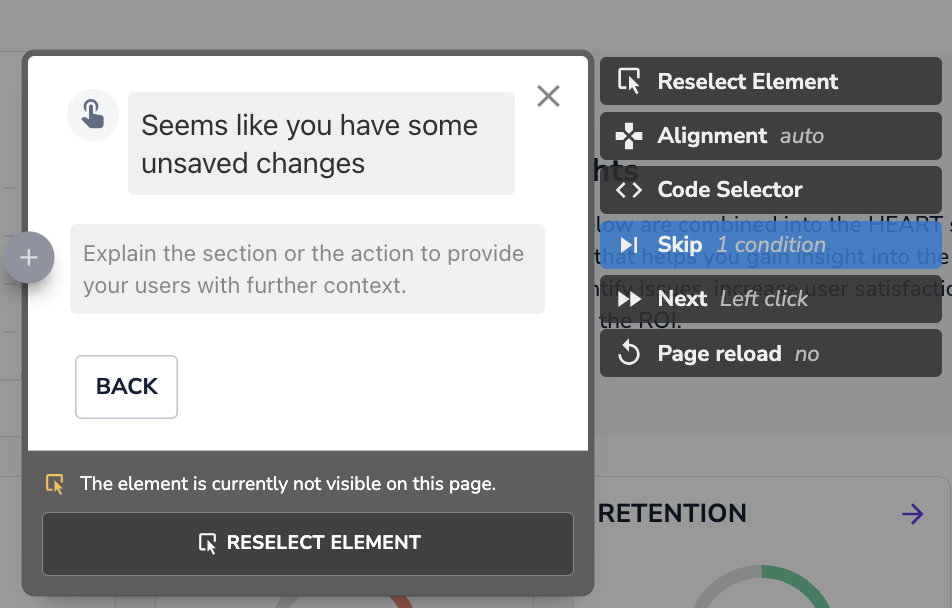Close the step editor with the X
Viewport: 952px width, 608px height.
(x=548, y=96)
